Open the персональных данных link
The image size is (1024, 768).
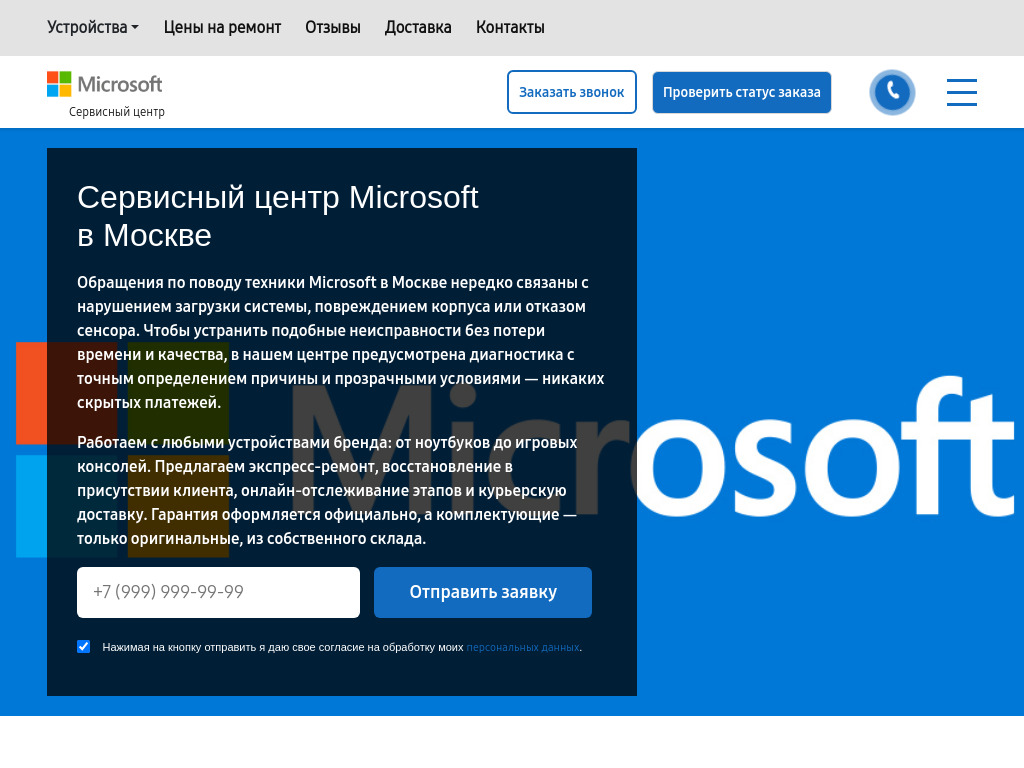coord(522,648)
